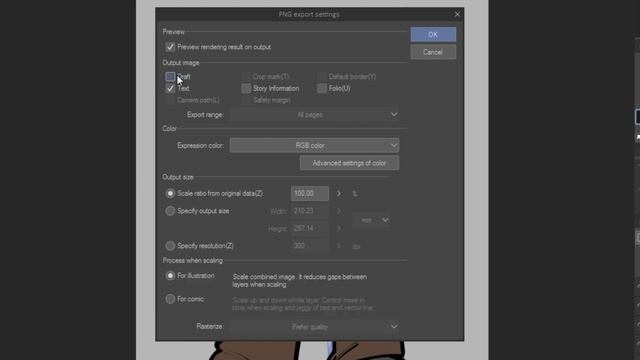Close the PNG export settings window
This screenshot has width=640, height=360.
coord(457,14)
